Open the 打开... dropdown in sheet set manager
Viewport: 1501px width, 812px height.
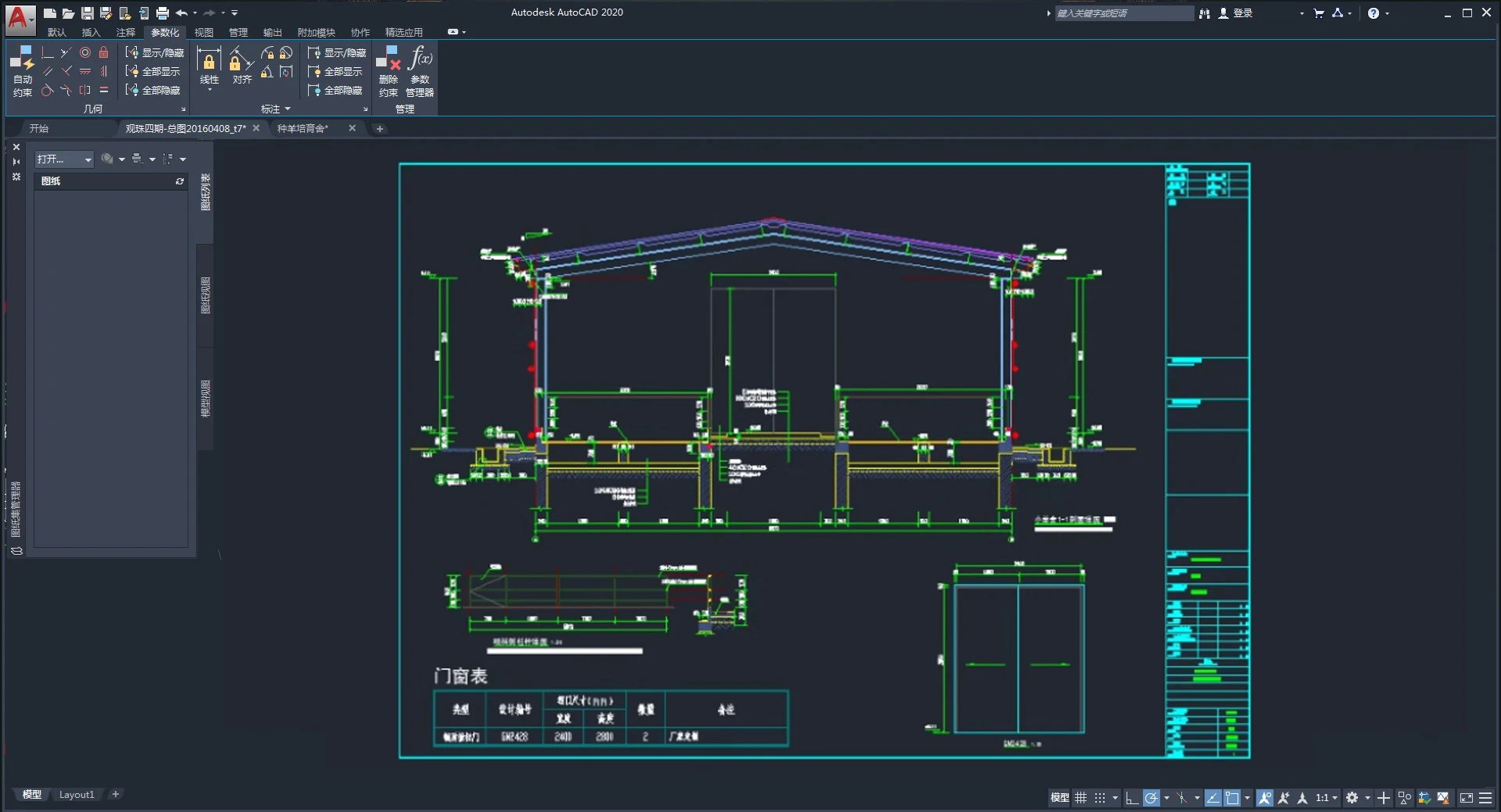click(x=64, y=159)
